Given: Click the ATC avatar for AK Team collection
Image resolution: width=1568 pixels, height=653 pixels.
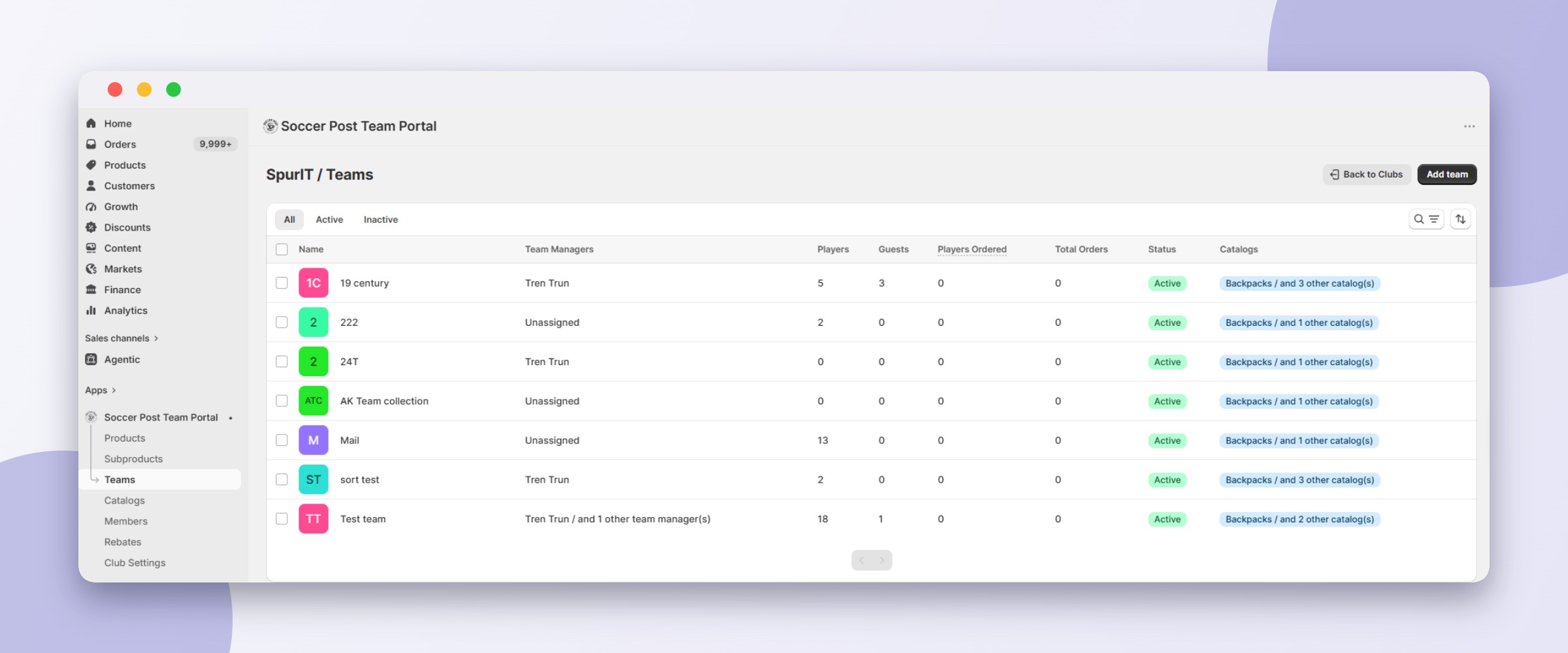Looking at the screenshot, I should click(x=314, y=401).
